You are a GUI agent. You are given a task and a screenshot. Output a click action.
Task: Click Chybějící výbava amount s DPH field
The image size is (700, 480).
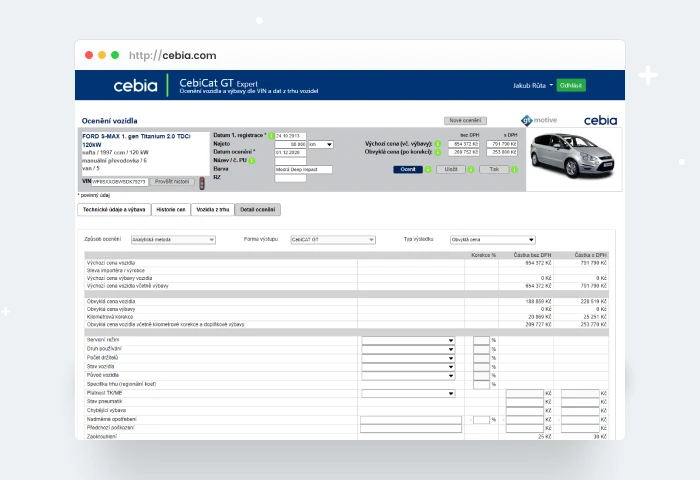(580, 411)
